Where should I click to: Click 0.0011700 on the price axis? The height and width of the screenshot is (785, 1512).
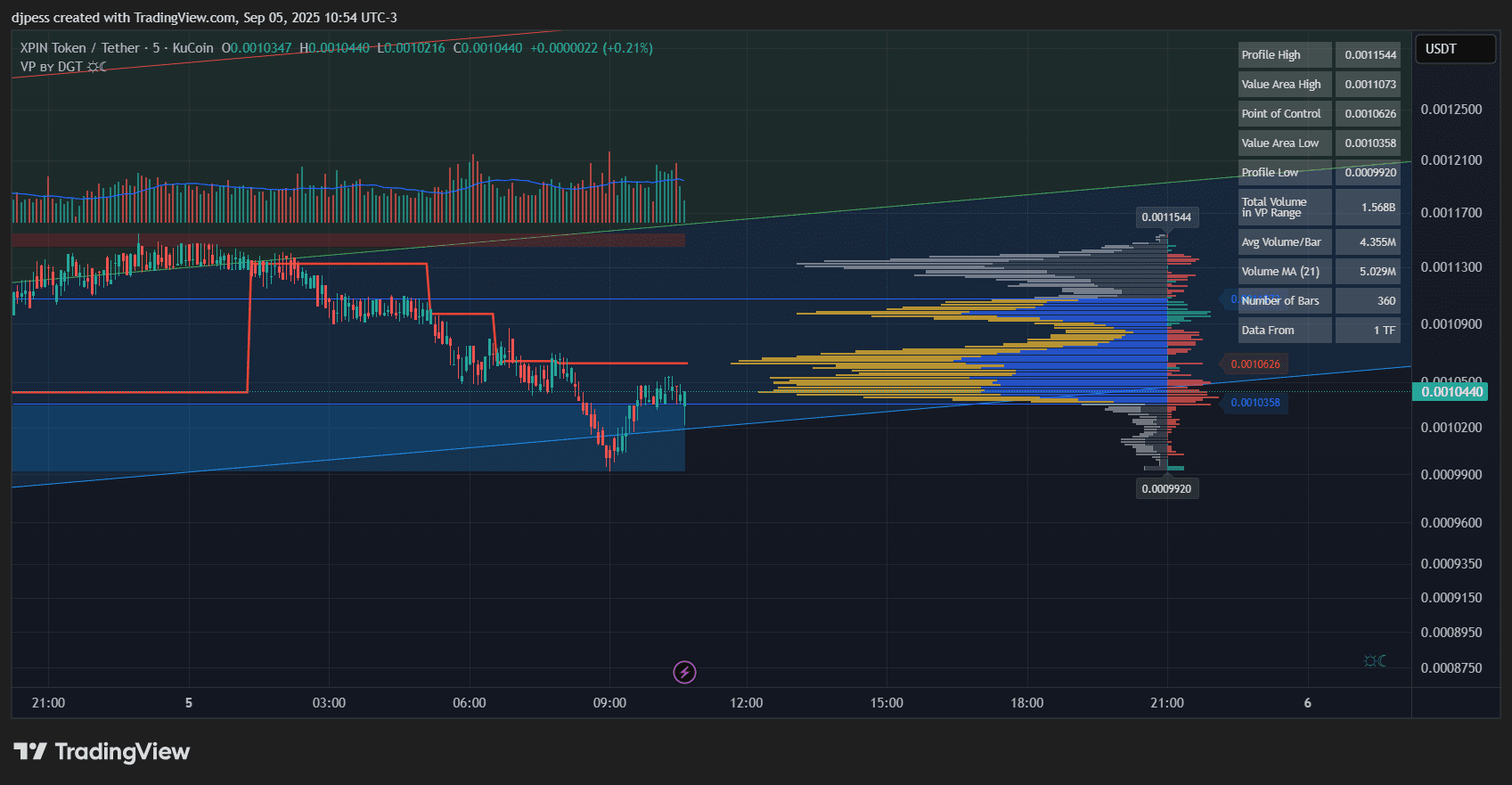1451,212
